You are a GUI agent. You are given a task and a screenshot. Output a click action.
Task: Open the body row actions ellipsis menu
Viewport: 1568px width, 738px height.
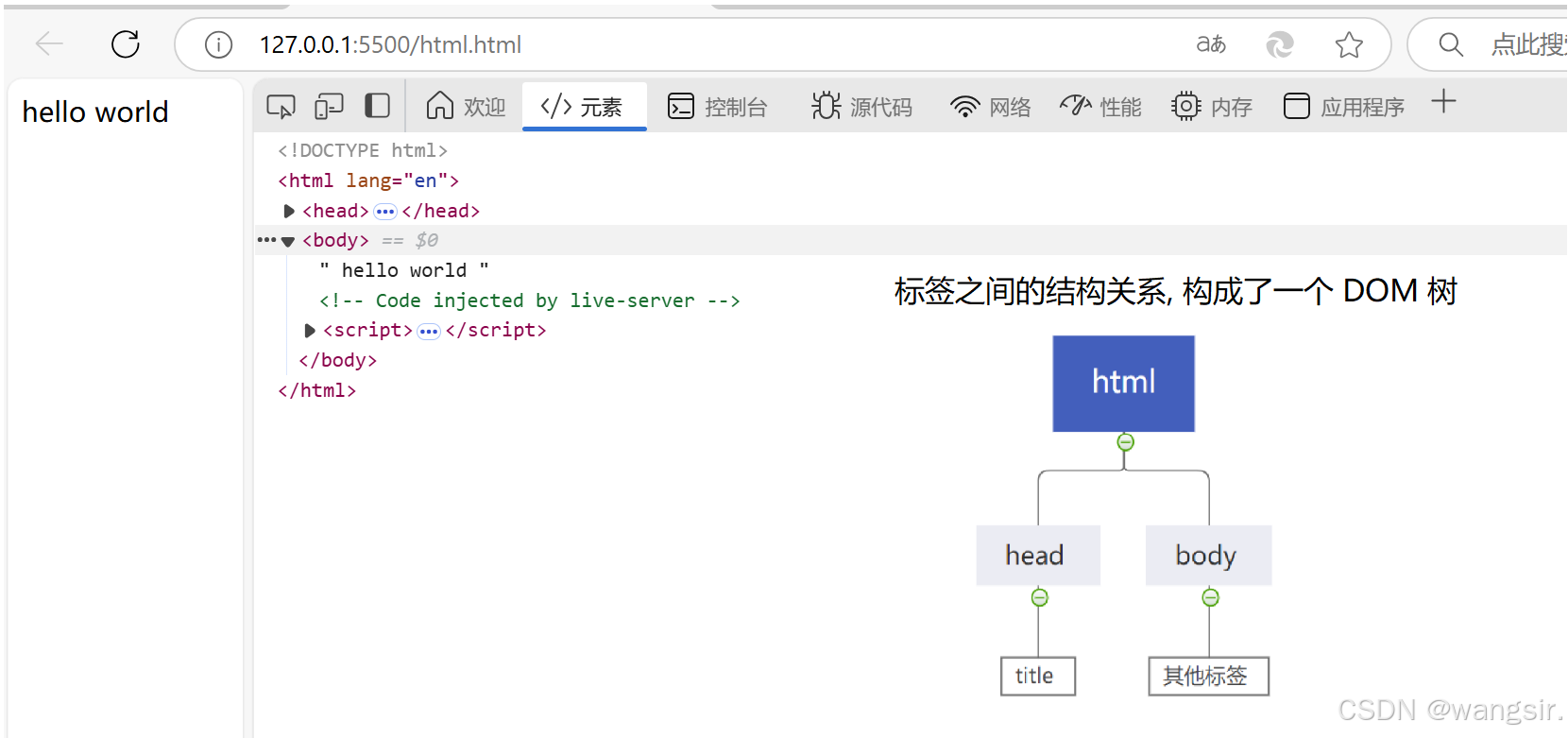(266, 240)
